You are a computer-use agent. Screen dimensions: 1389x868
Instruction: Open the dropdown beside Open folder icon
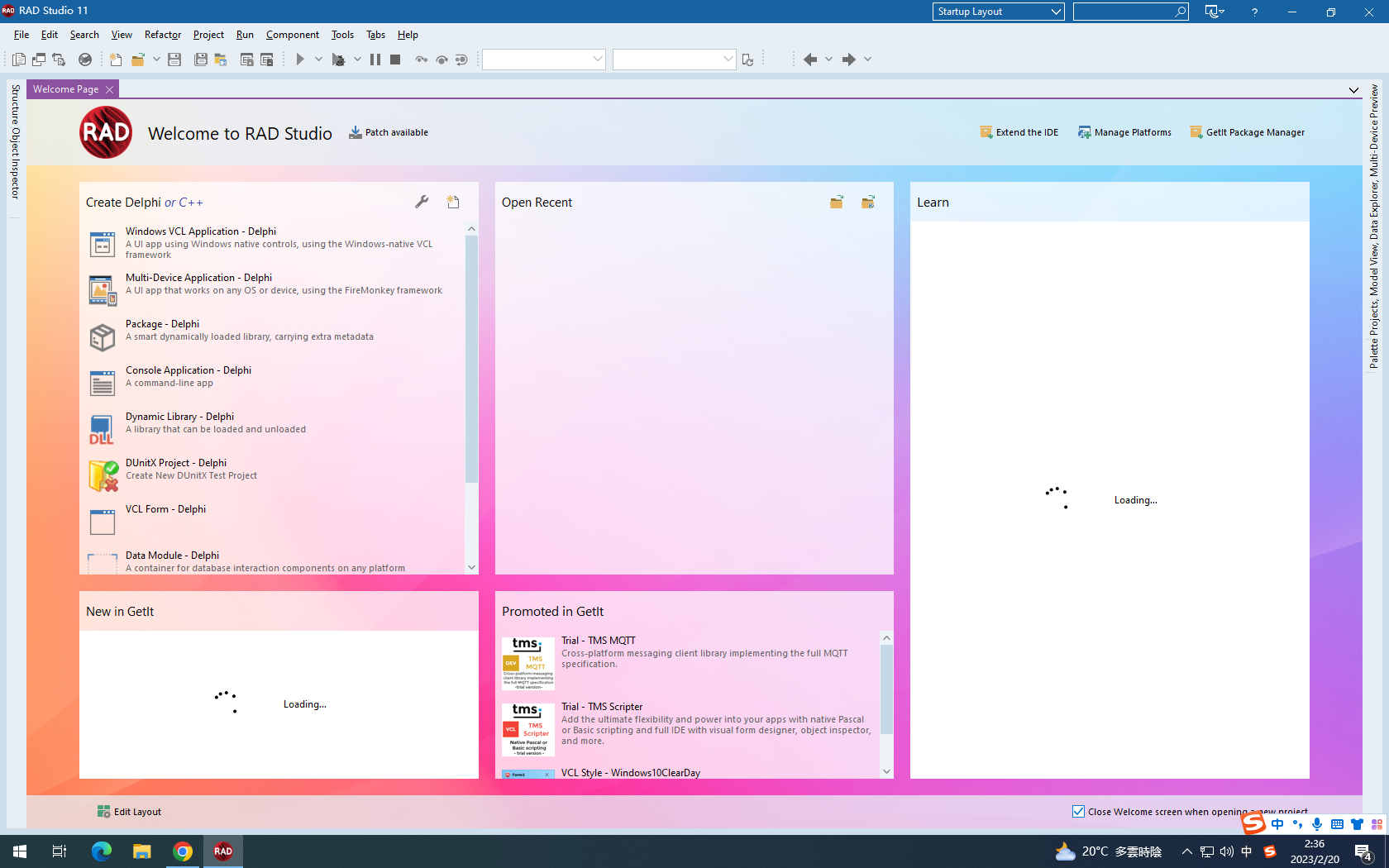(156, 60)
